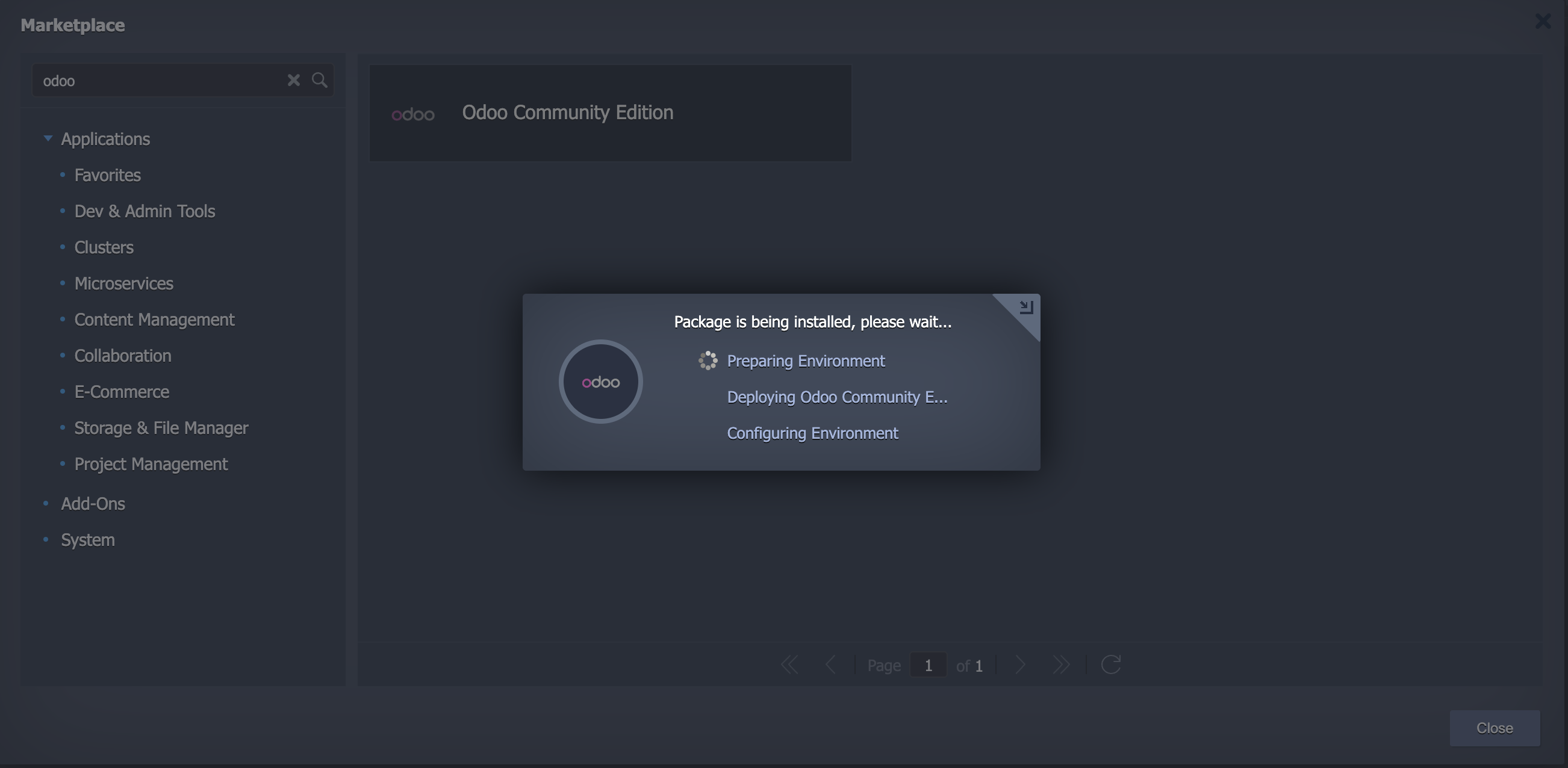The image size is (1568, 768).
Task: Open Storage & File Manager category
Action: [161, 429]
